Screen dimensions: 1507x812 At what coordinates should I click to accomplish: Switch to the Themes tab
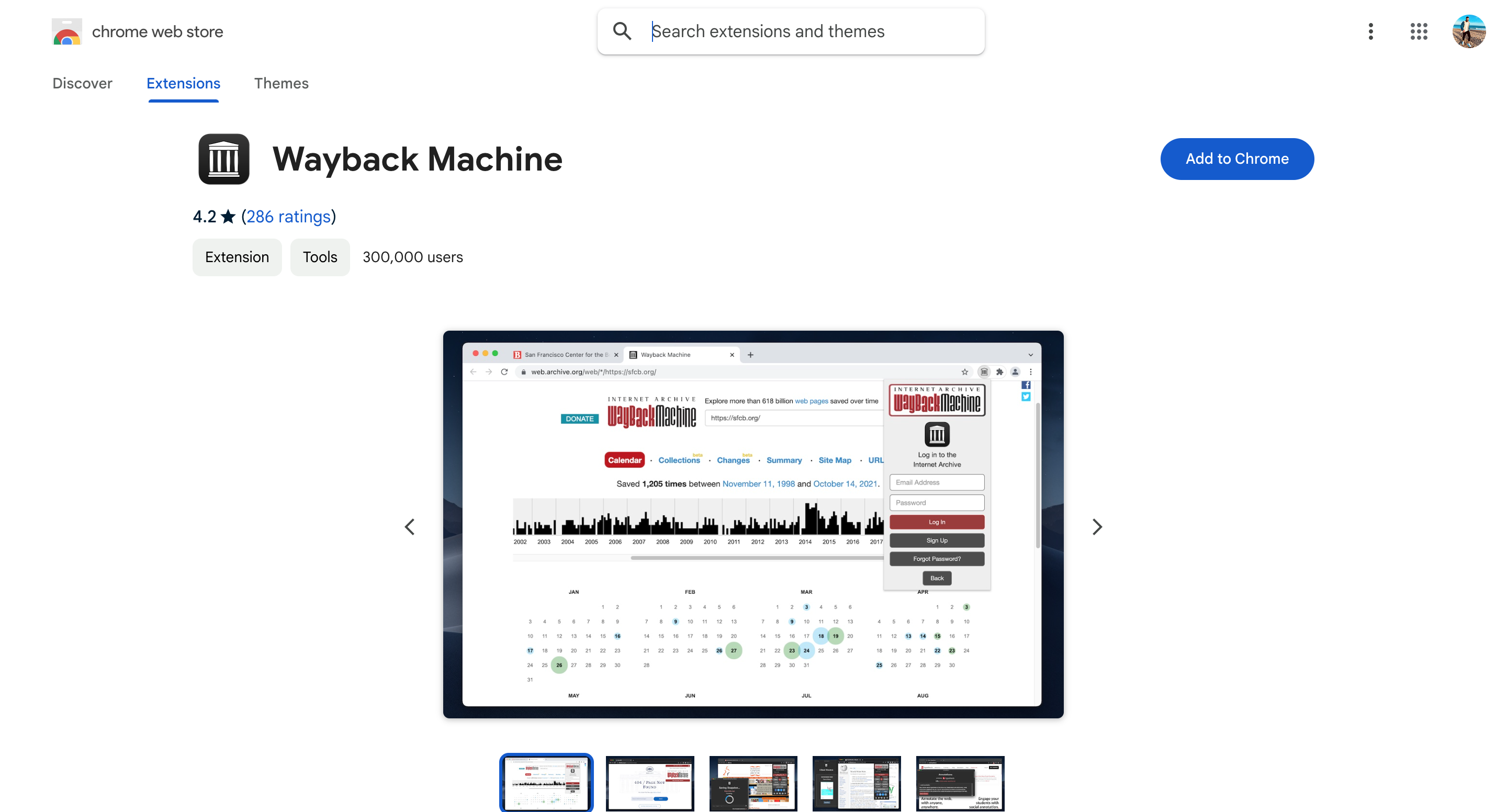click(x=282, y=83)
